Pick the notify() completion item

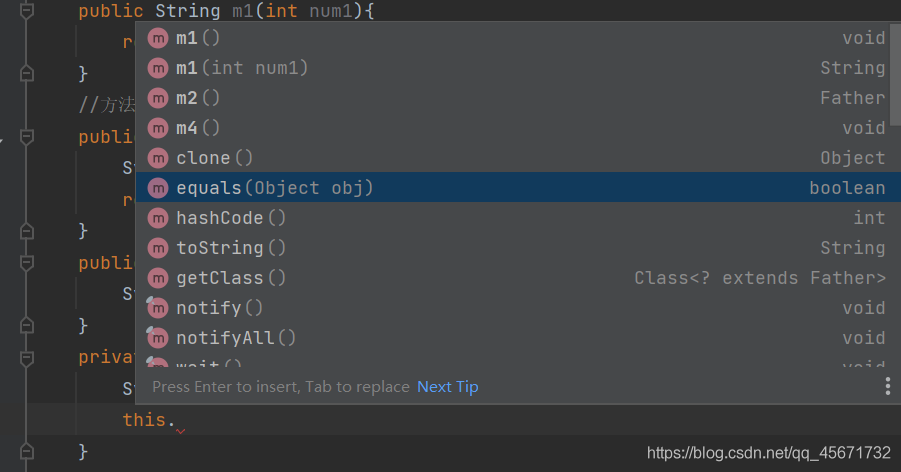220,308
